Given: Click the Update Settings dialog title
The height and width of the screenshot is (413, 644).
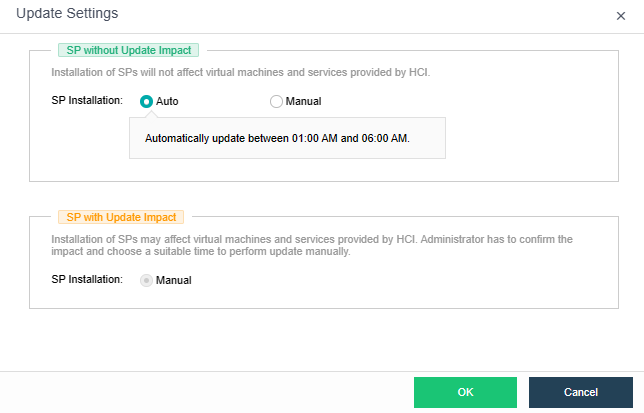Looking at the screenshot, I should (x=67, y=14).
